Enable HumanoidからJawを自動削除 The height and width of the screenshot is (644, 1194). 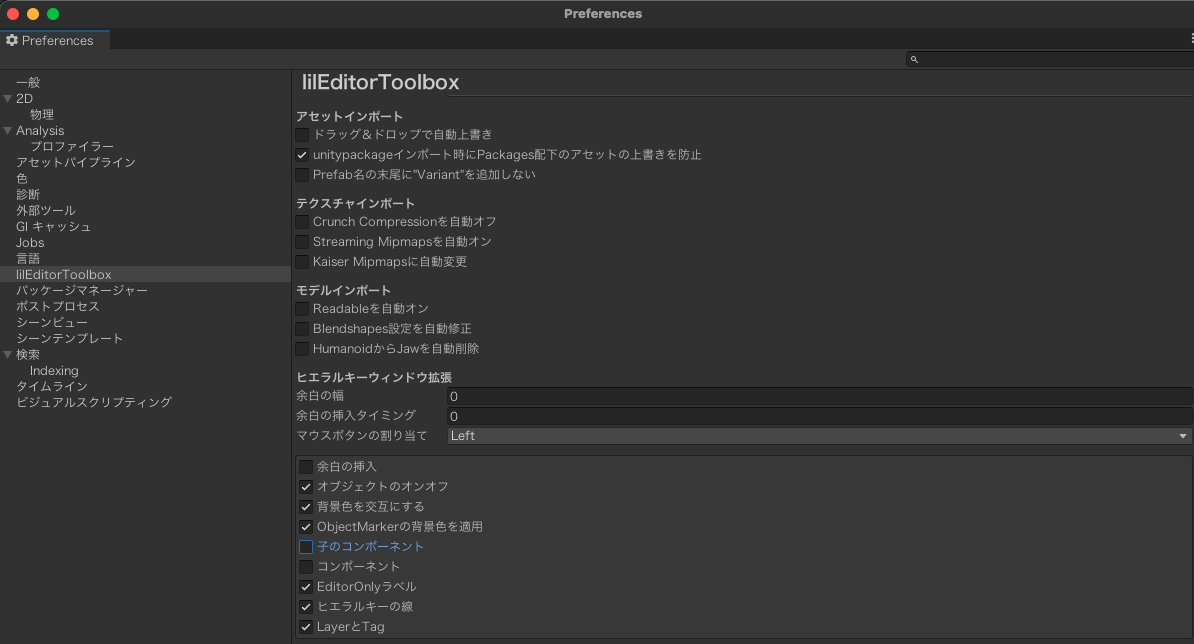pyautogui.click(x=302, y=348)
